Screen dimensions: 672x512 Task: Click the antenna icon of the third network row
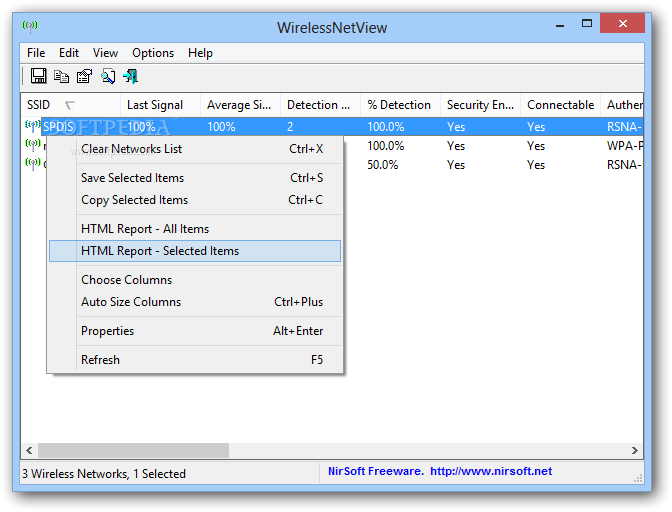pos(33,164)
